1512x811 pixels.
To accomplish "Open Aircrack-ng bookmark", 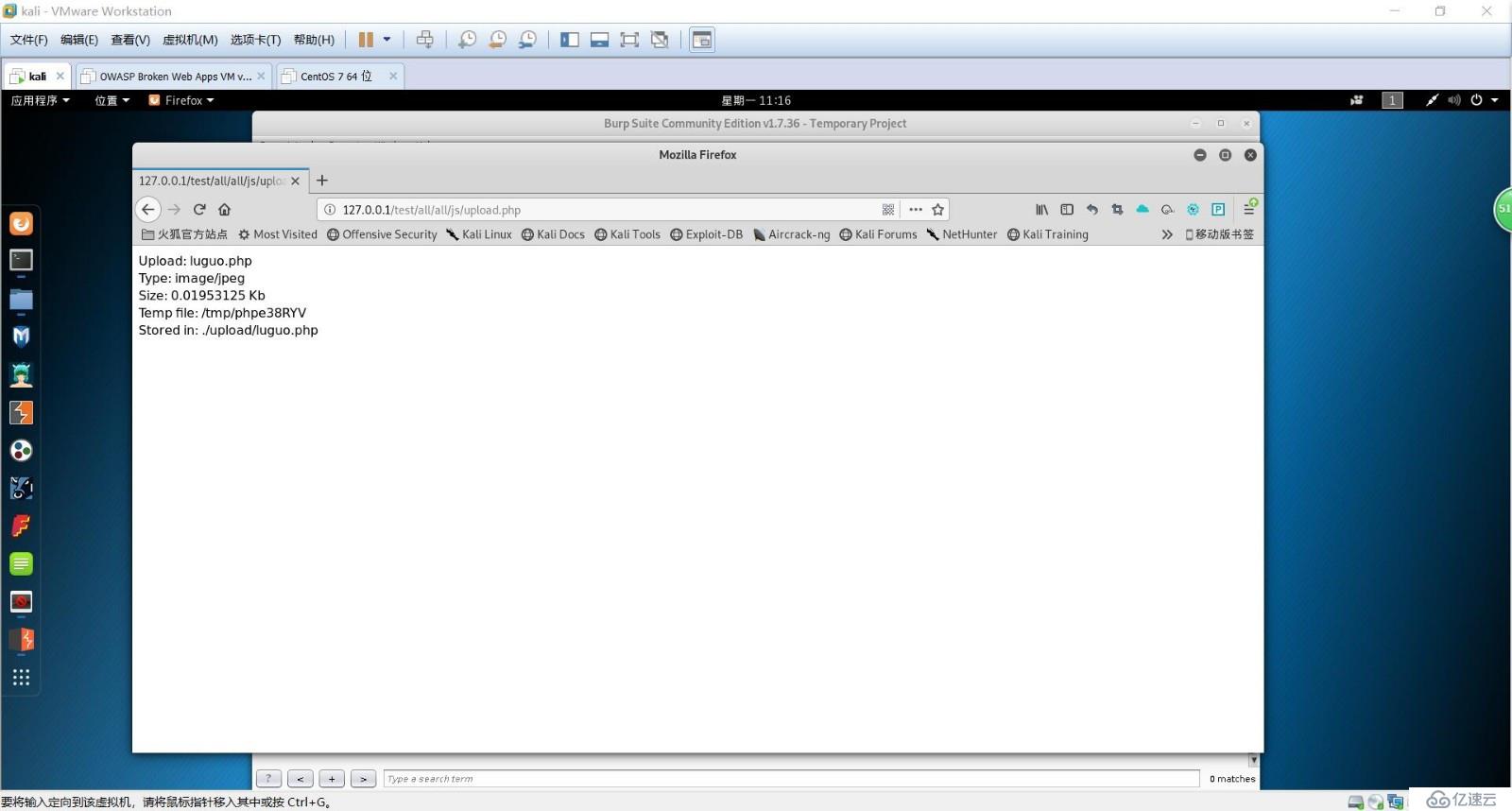I will tap(792, 234).
